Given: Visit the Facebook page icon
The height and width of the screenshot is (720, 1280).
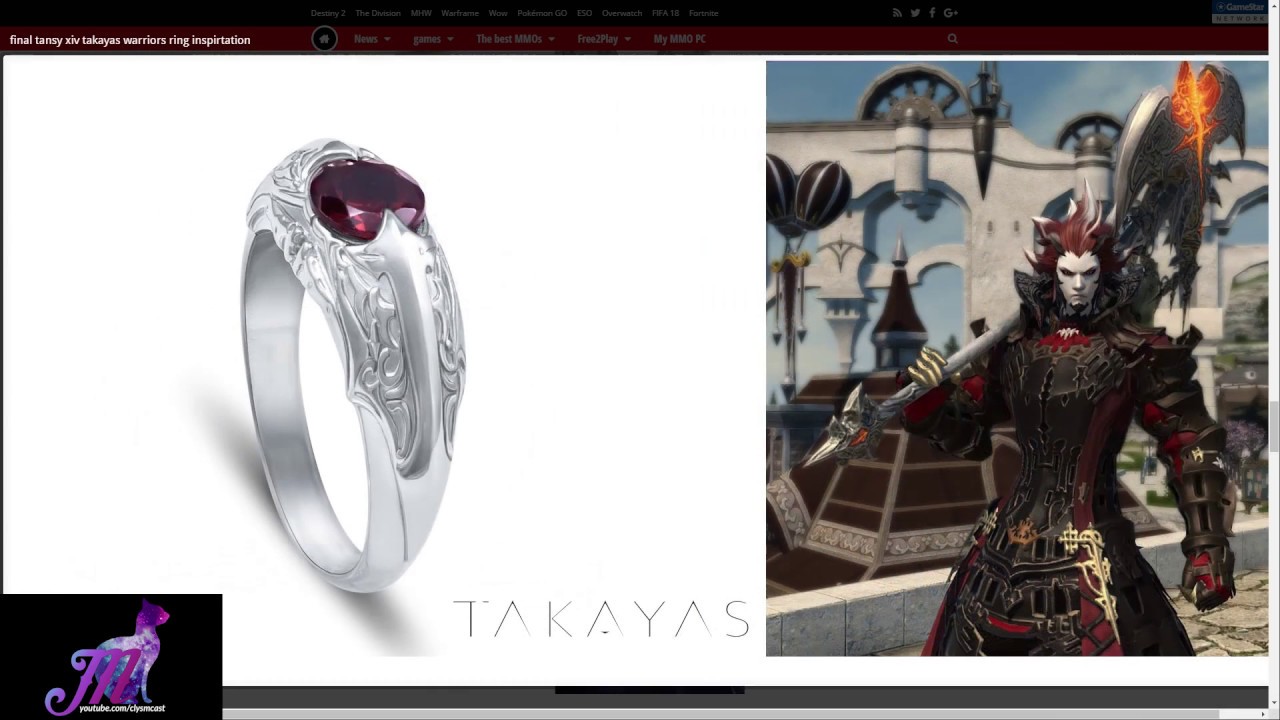Looking at the screenshot, I should pyautogui.click(x=932, y=13).
